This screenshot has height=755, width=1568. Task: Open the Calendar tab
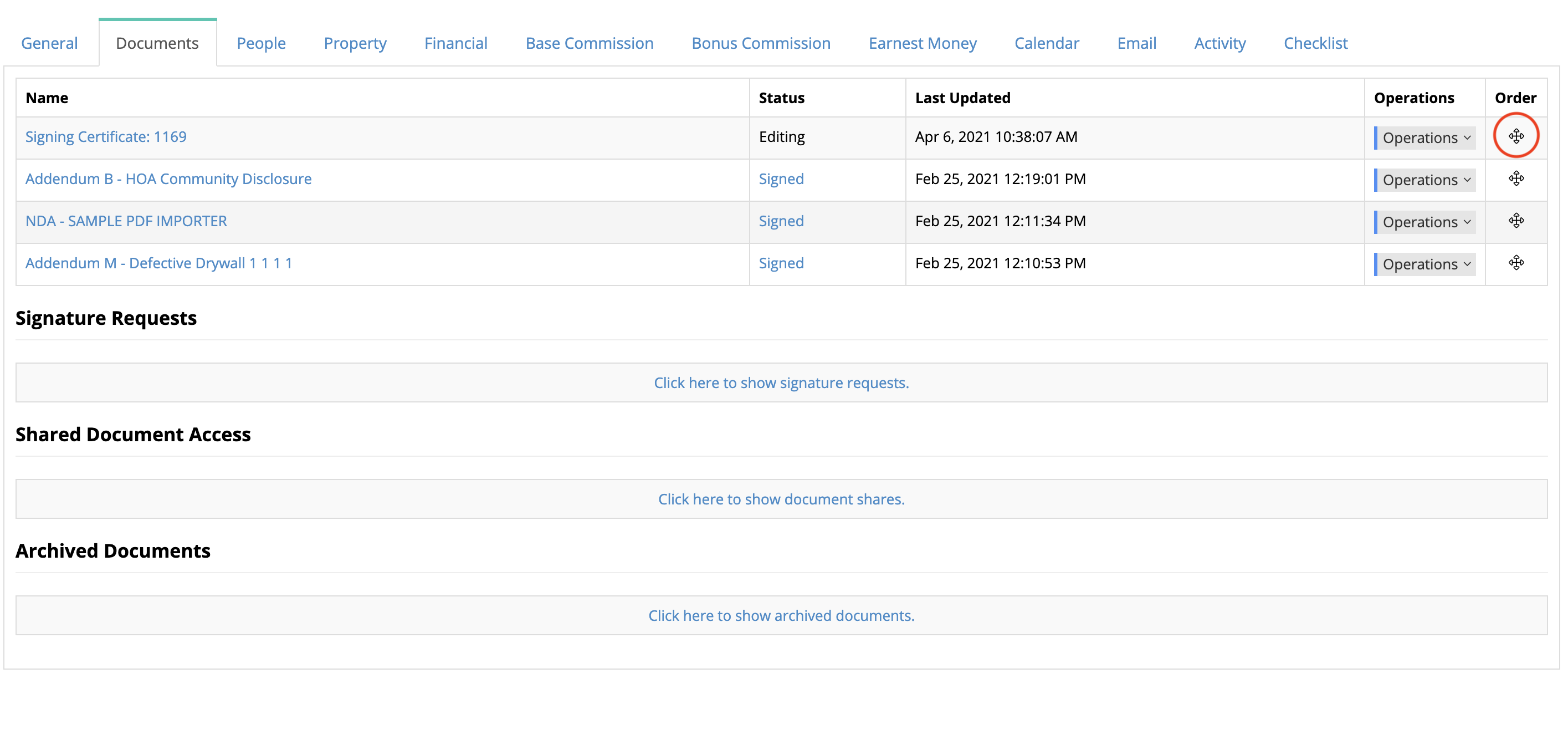pos(1046,43)
